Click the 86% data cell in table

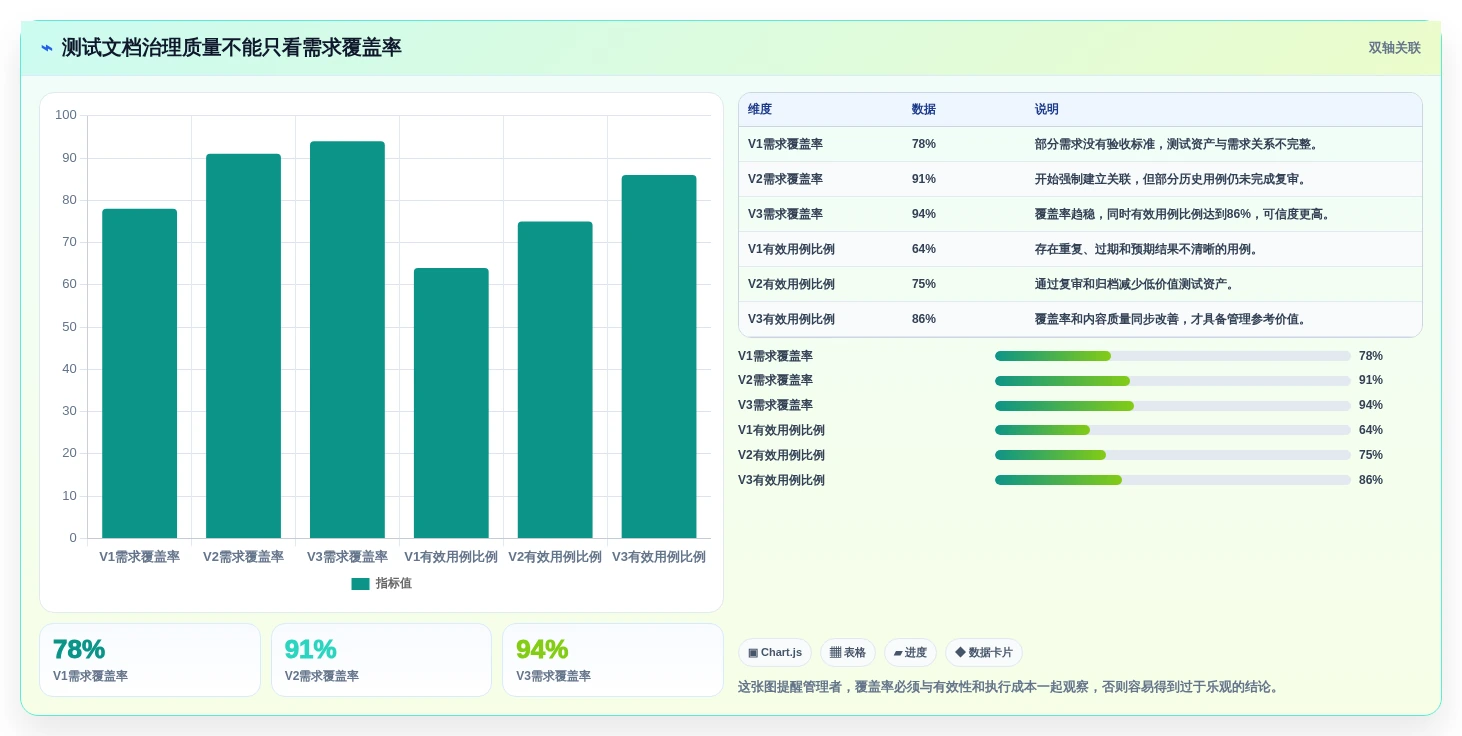[x=924, y=320]
